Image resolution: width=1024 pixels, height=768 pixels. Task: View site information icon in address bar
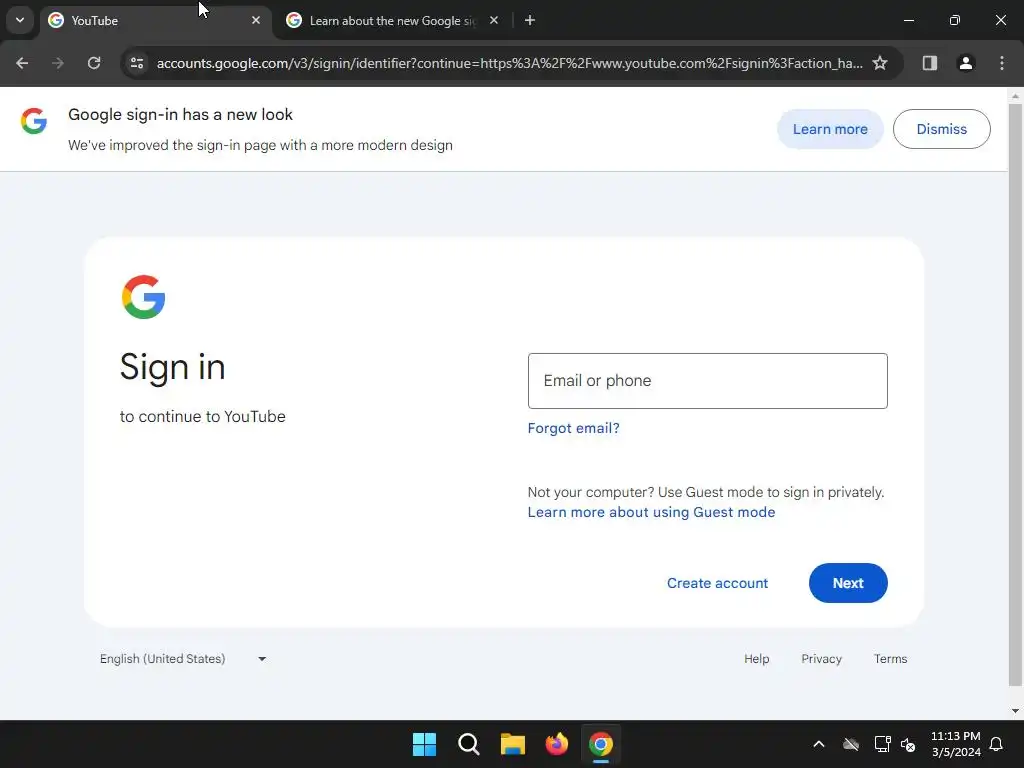(137, 63)
